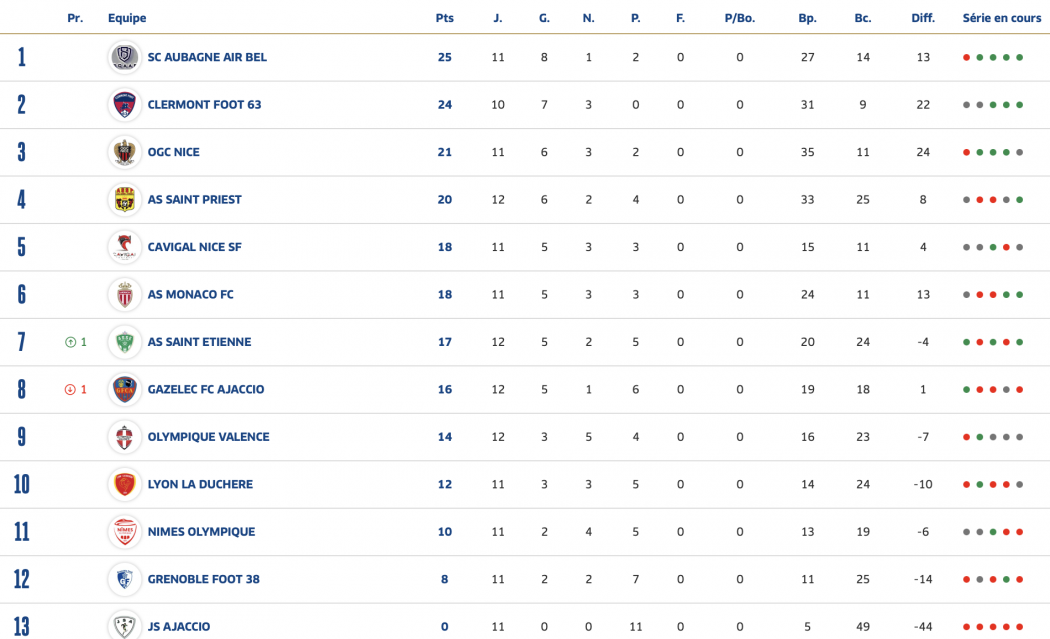Image resolution: width=1050 pixels, height=639 pixels.
Task: Click the Equipe column header
Action: click(127, 18)
